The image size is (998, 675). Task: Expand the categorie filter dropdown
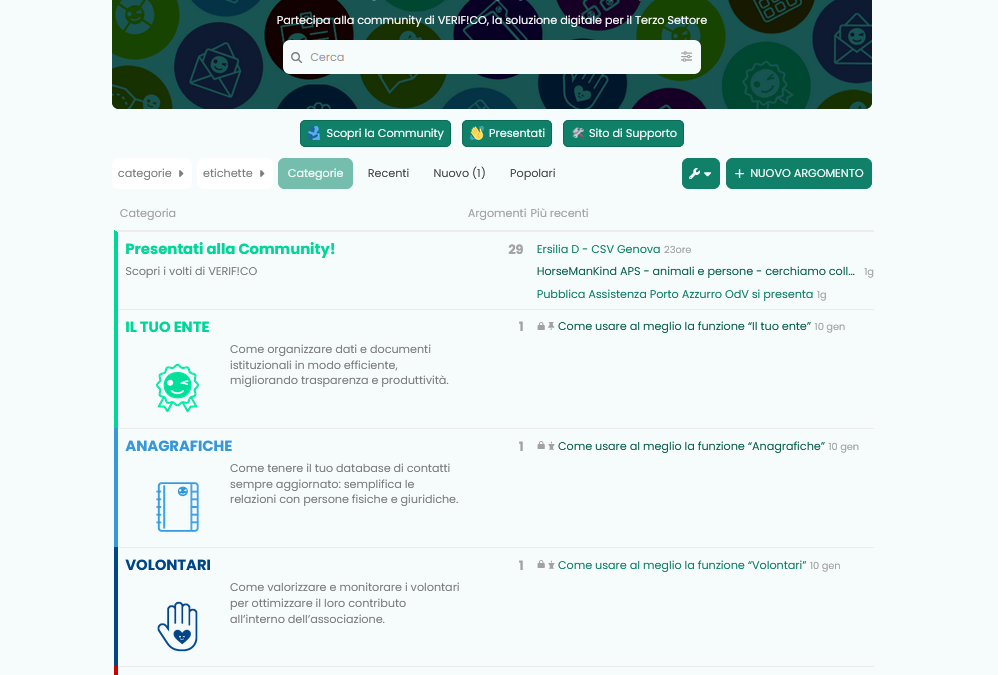pos(151,174)
